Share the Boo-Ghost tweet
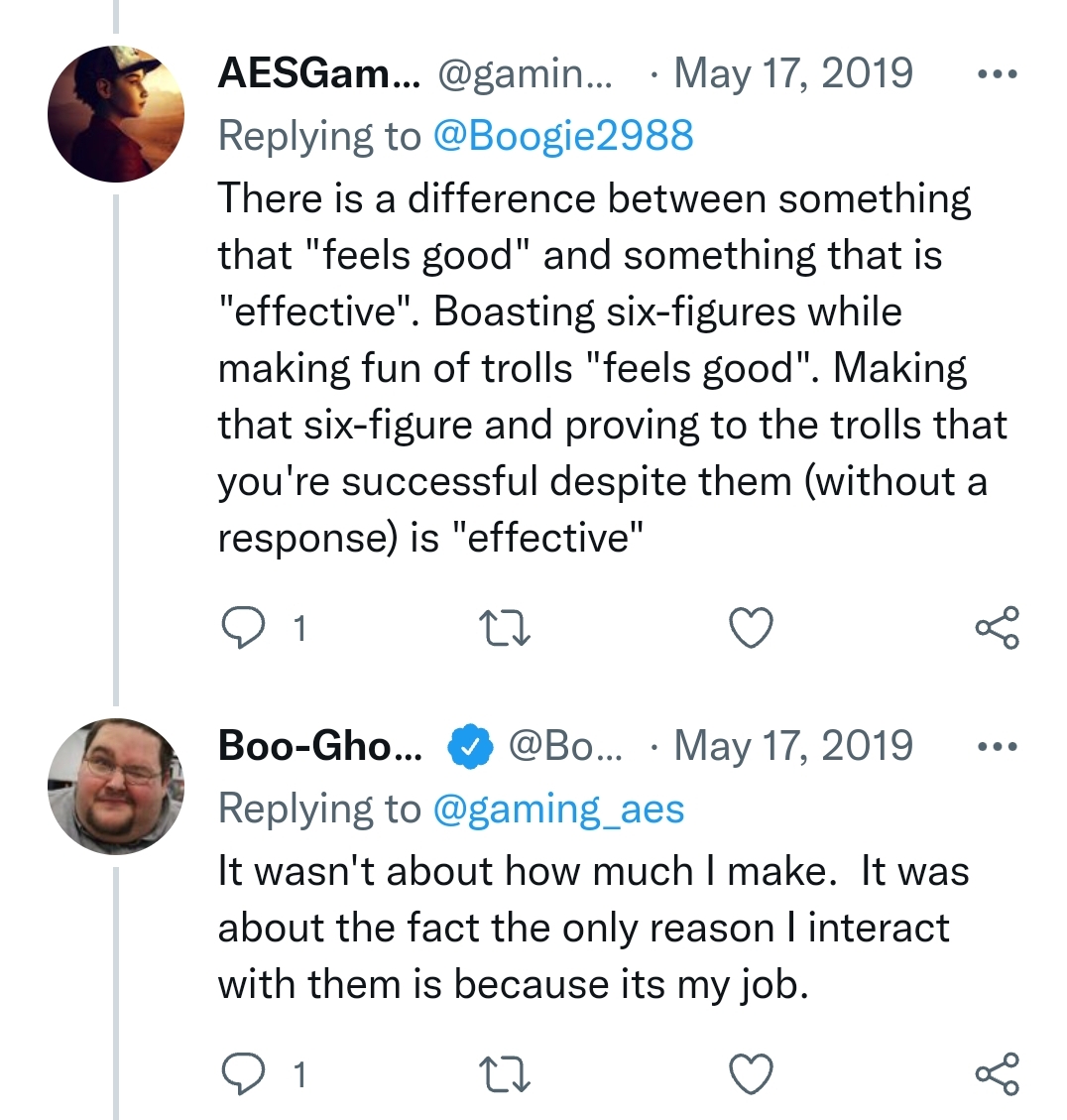Viewport: 1067px width, 1120px height. click(x=998, y=1072)
